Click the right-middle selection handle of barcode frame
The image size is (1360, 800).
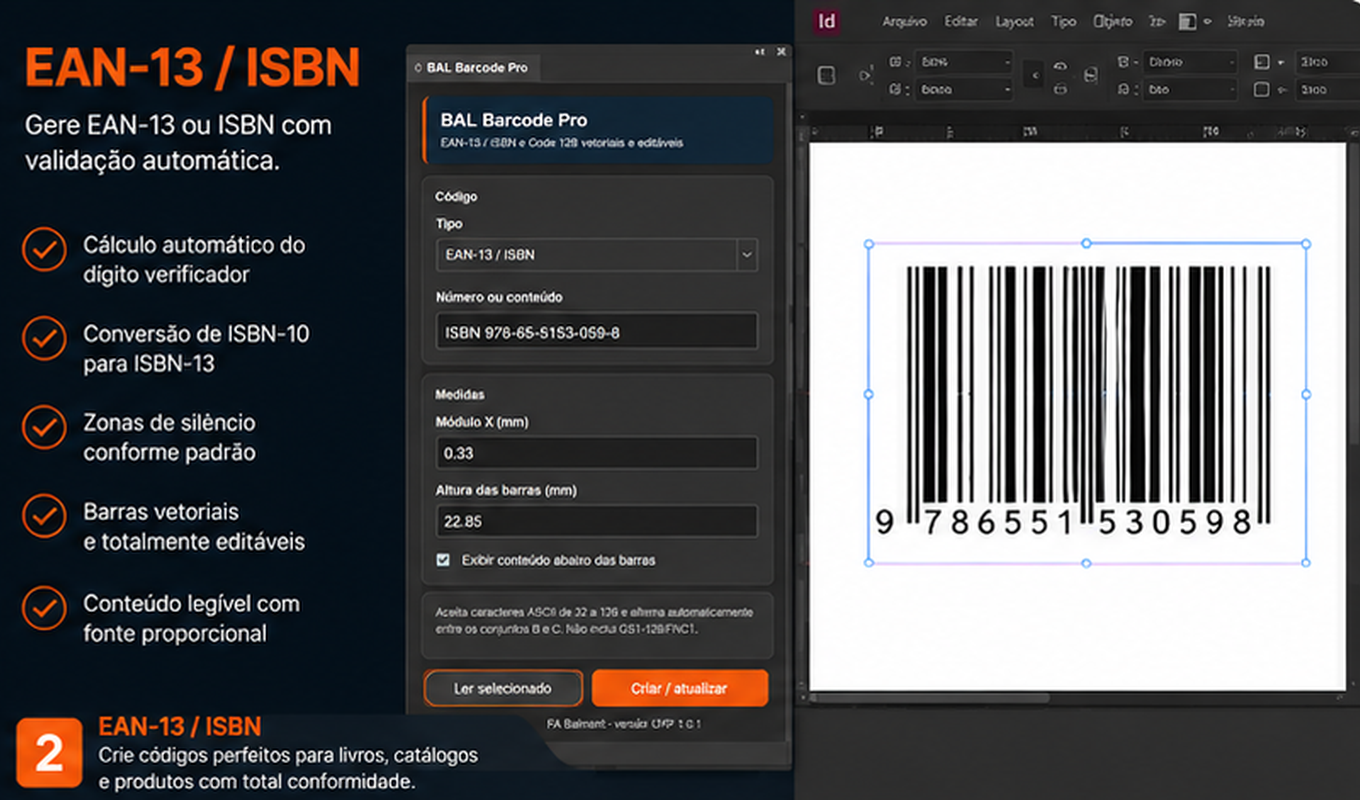pos(1306,394)
